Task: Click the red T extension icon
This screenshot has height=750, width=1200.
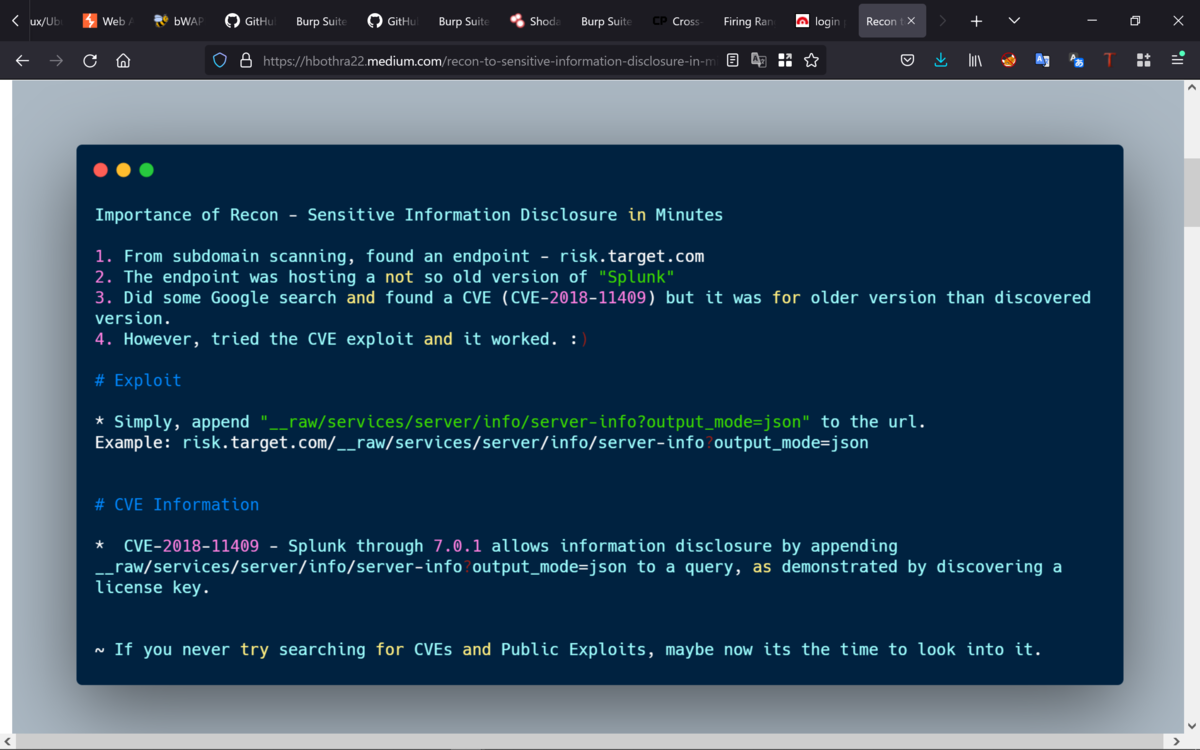Action: pos(1109,61)
